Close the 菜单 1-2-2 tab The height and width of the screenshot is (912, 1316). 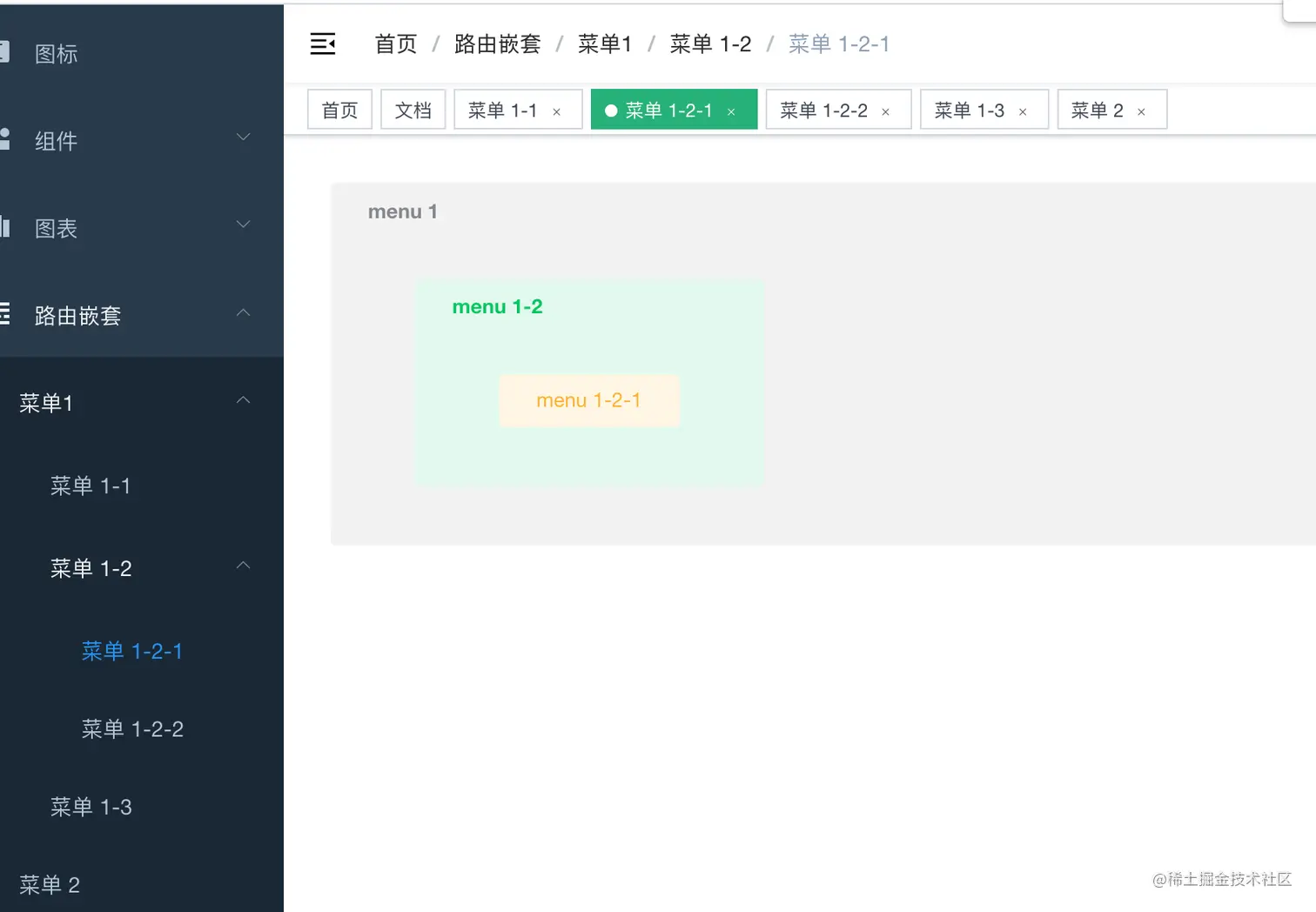(x=885, y=111)
